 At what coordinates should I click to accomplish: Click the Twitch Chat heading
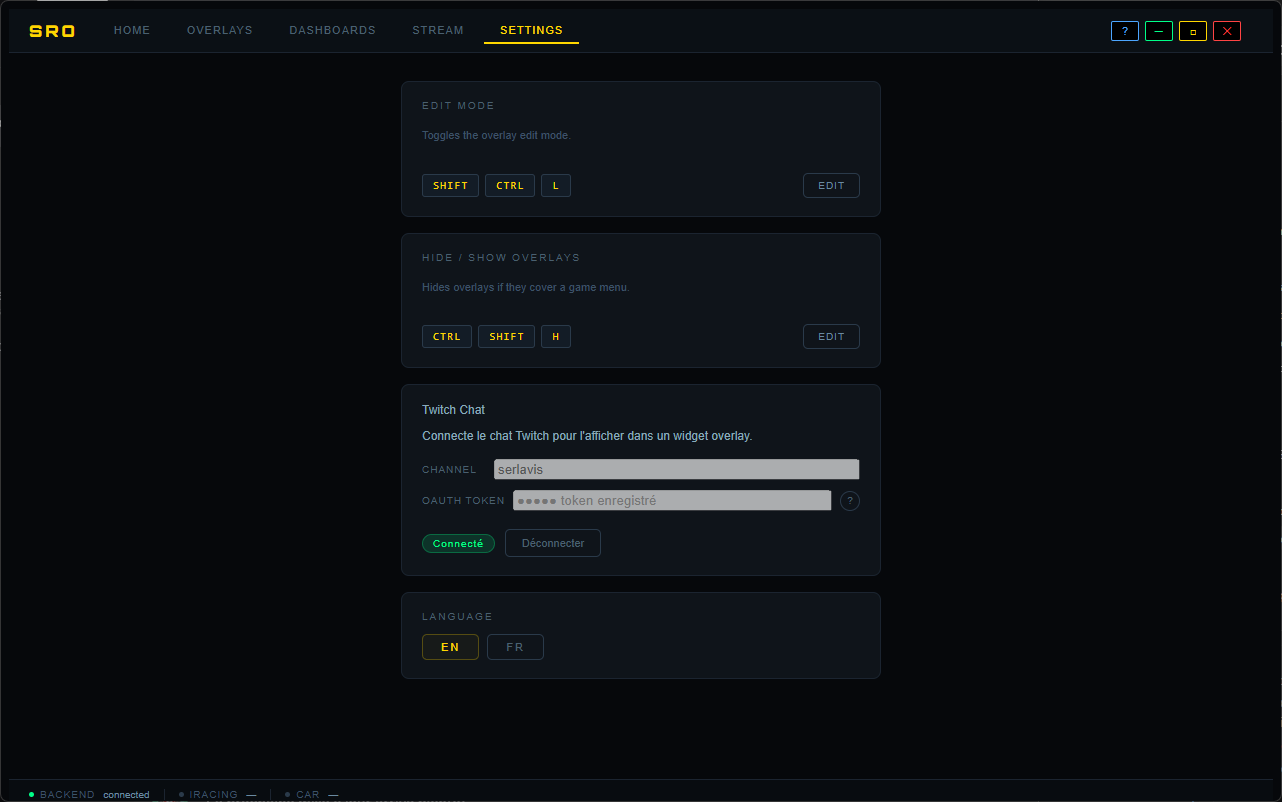click(x=453, y=410)
